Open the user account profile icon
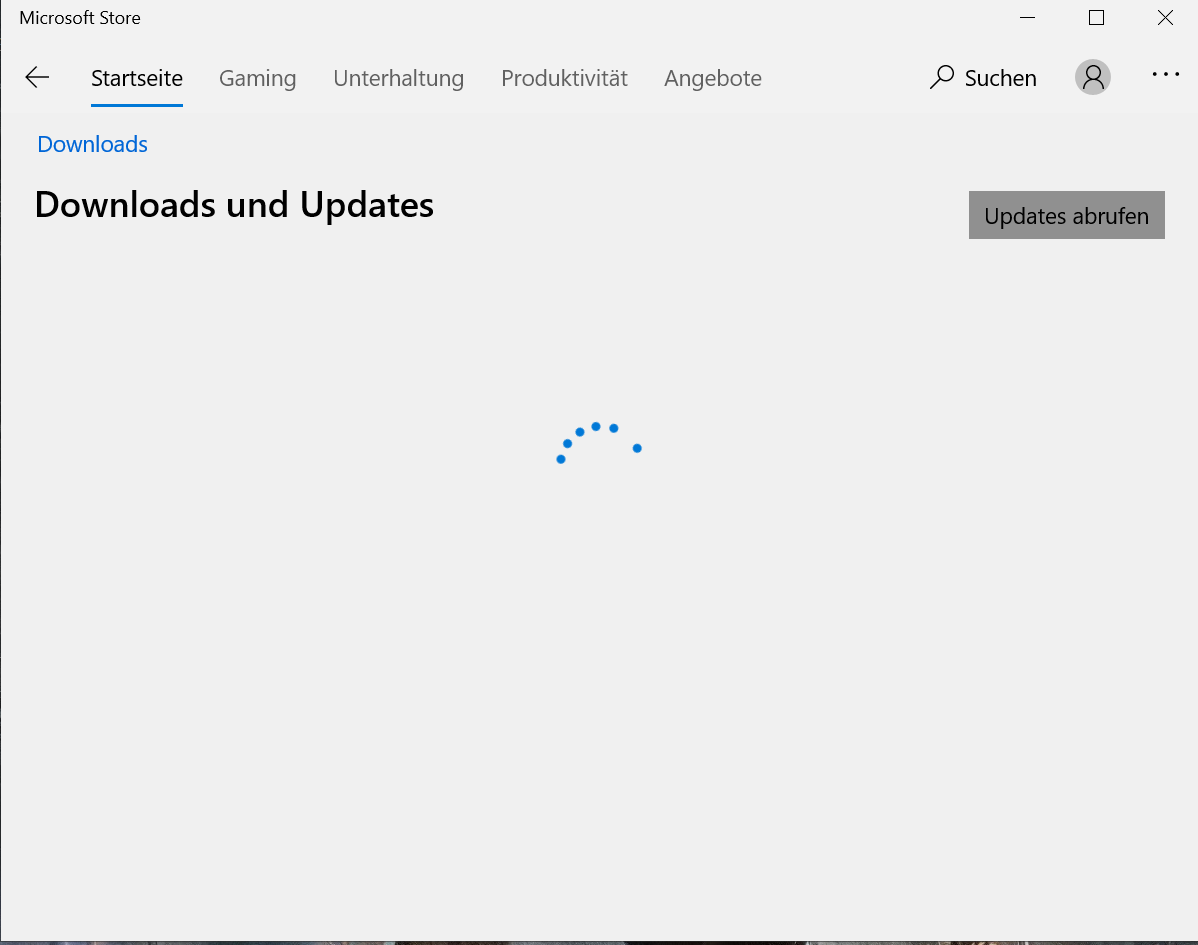1198x945 pixels. coord(1093,77)
